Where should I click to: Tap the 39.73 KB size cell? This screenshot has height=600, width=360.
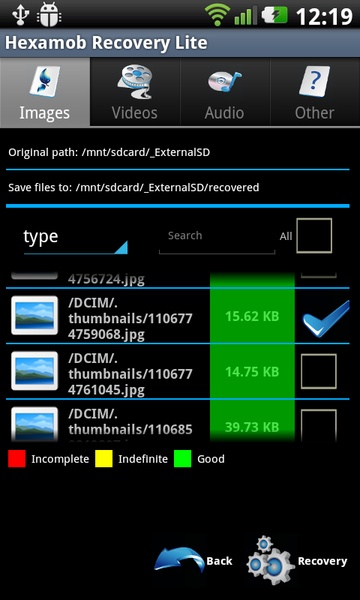[x=252, y=421]
